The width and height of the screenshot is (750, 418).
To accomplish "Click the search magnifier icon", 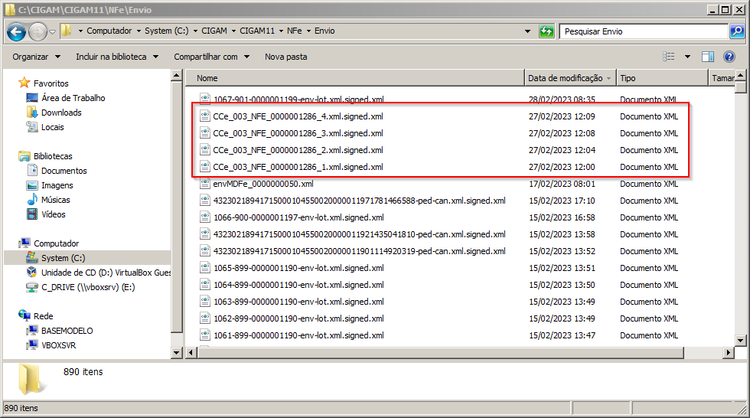I will tap(737, 32).
